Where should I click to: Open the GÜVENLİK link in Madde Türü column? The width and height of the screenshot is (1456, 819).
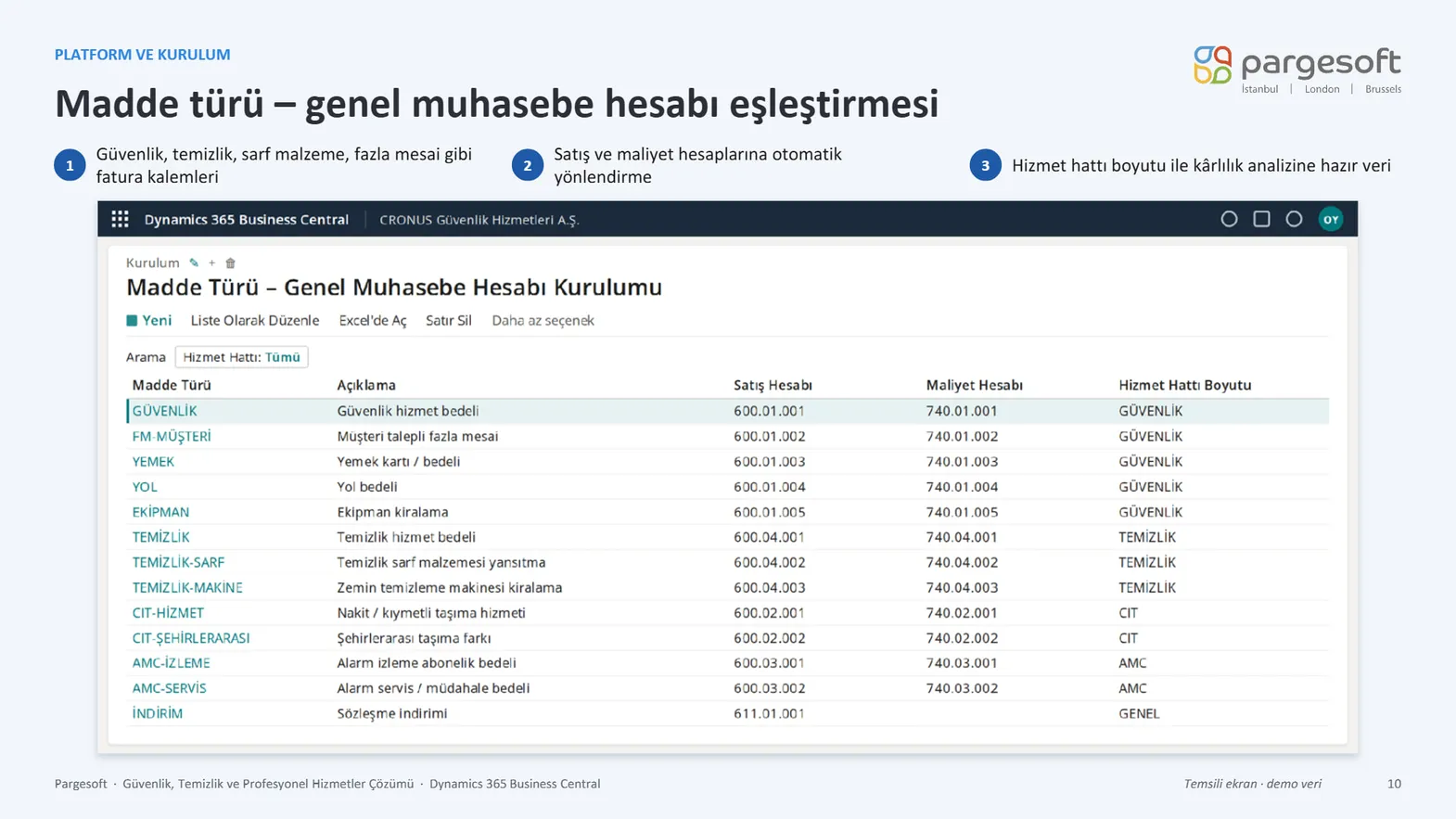tap(164, 411)
